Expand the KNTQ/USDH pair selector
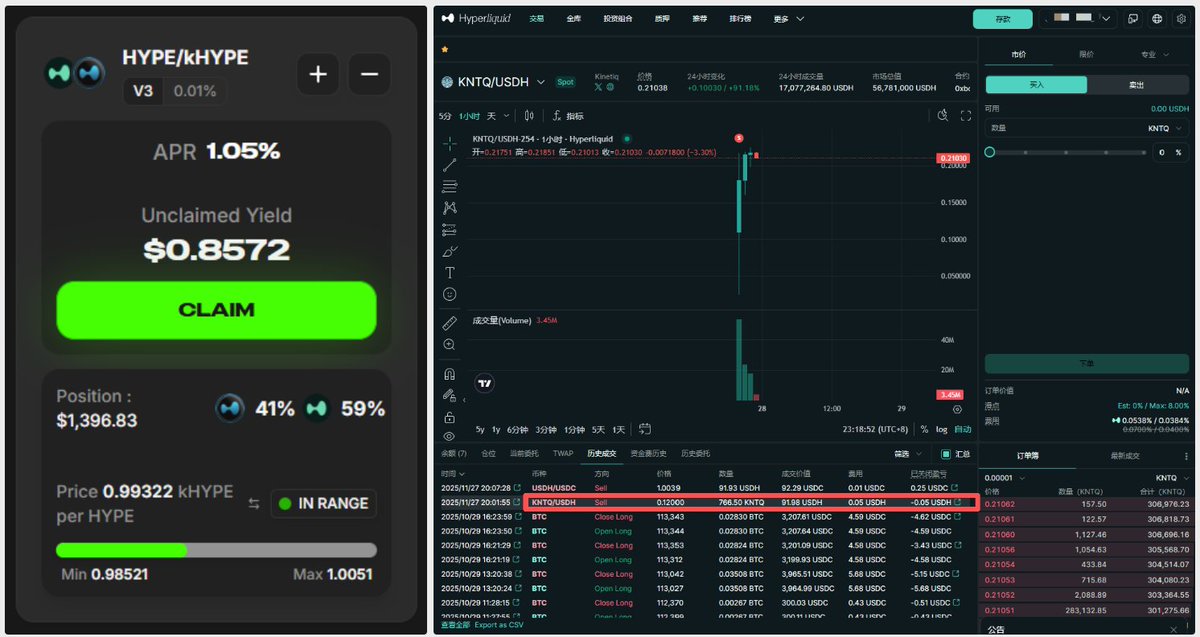Screen dimensions: 1200x637 pos(541,82)
